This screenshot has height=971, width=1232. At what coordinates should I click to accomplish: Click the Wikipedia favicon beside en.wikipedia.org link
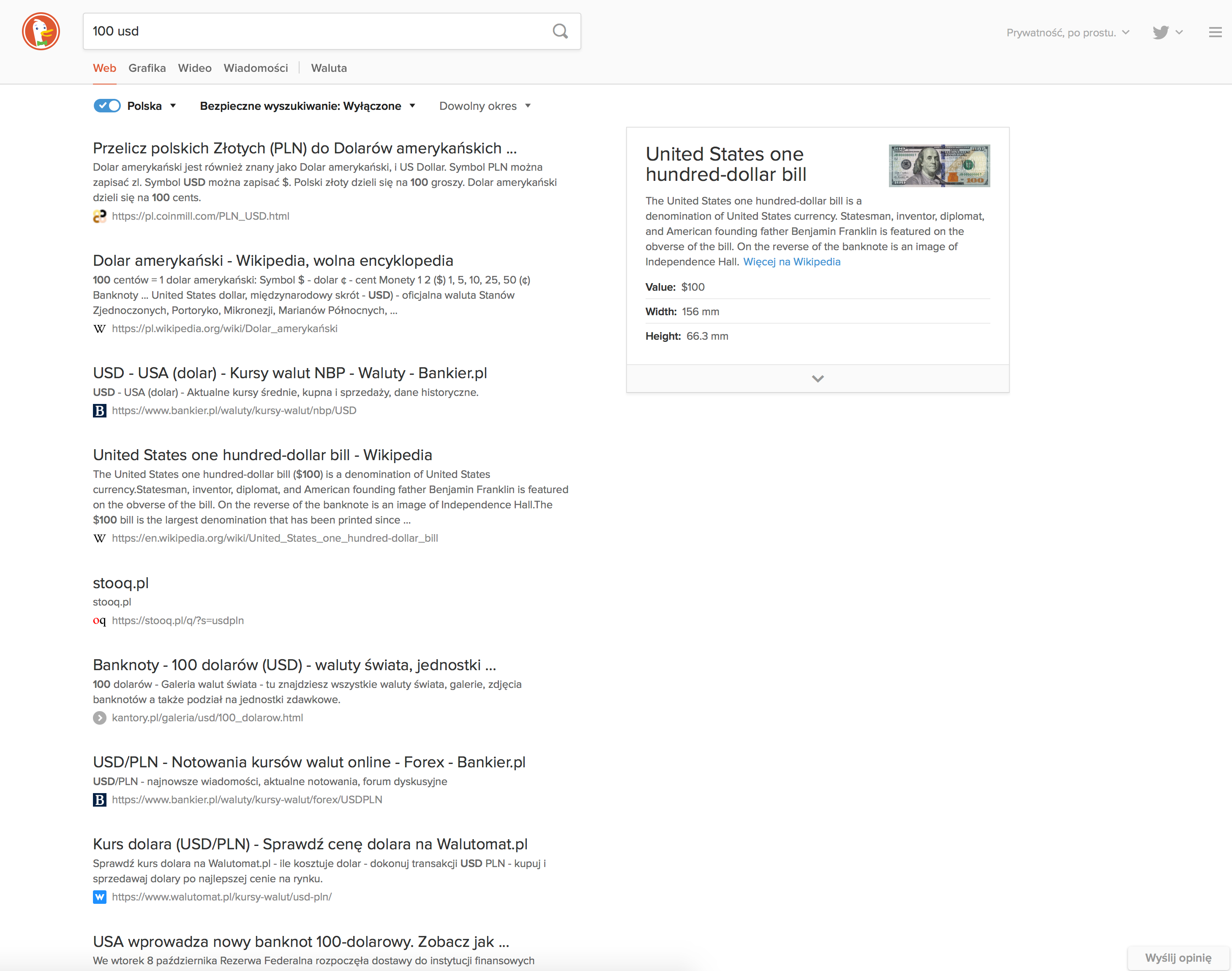coord(99,538)
